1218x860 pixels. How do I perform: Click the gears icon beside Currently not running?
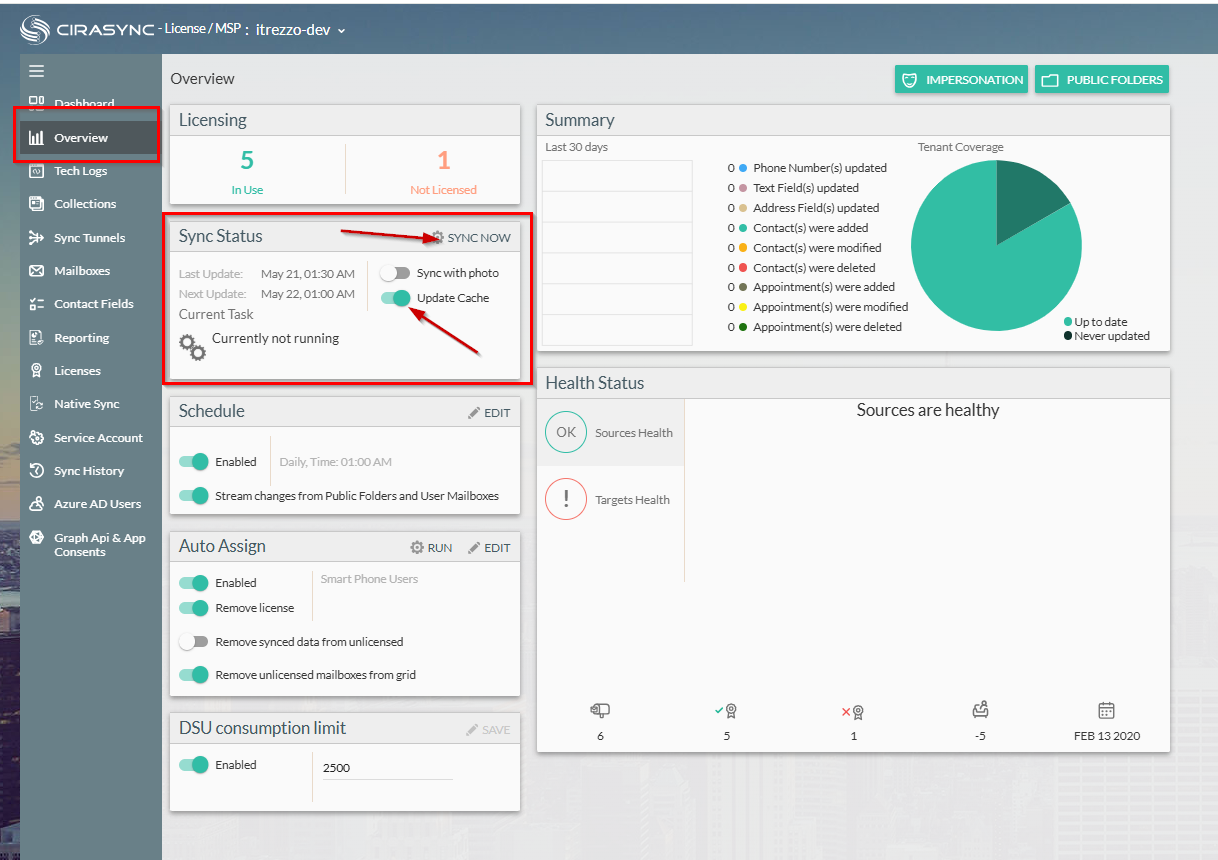(192, 347)
